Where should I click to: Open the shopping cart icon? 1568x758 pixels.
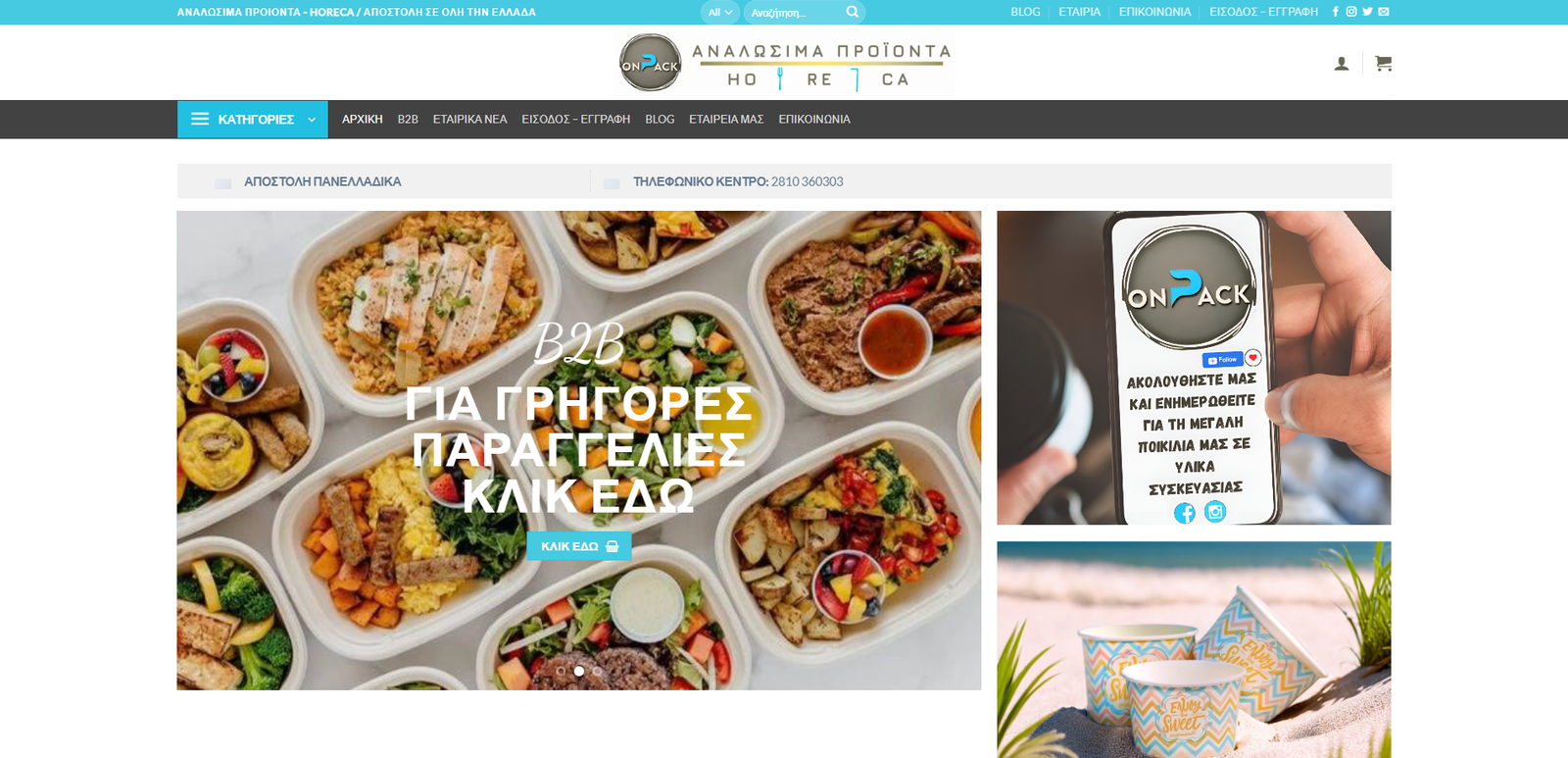1383,63
